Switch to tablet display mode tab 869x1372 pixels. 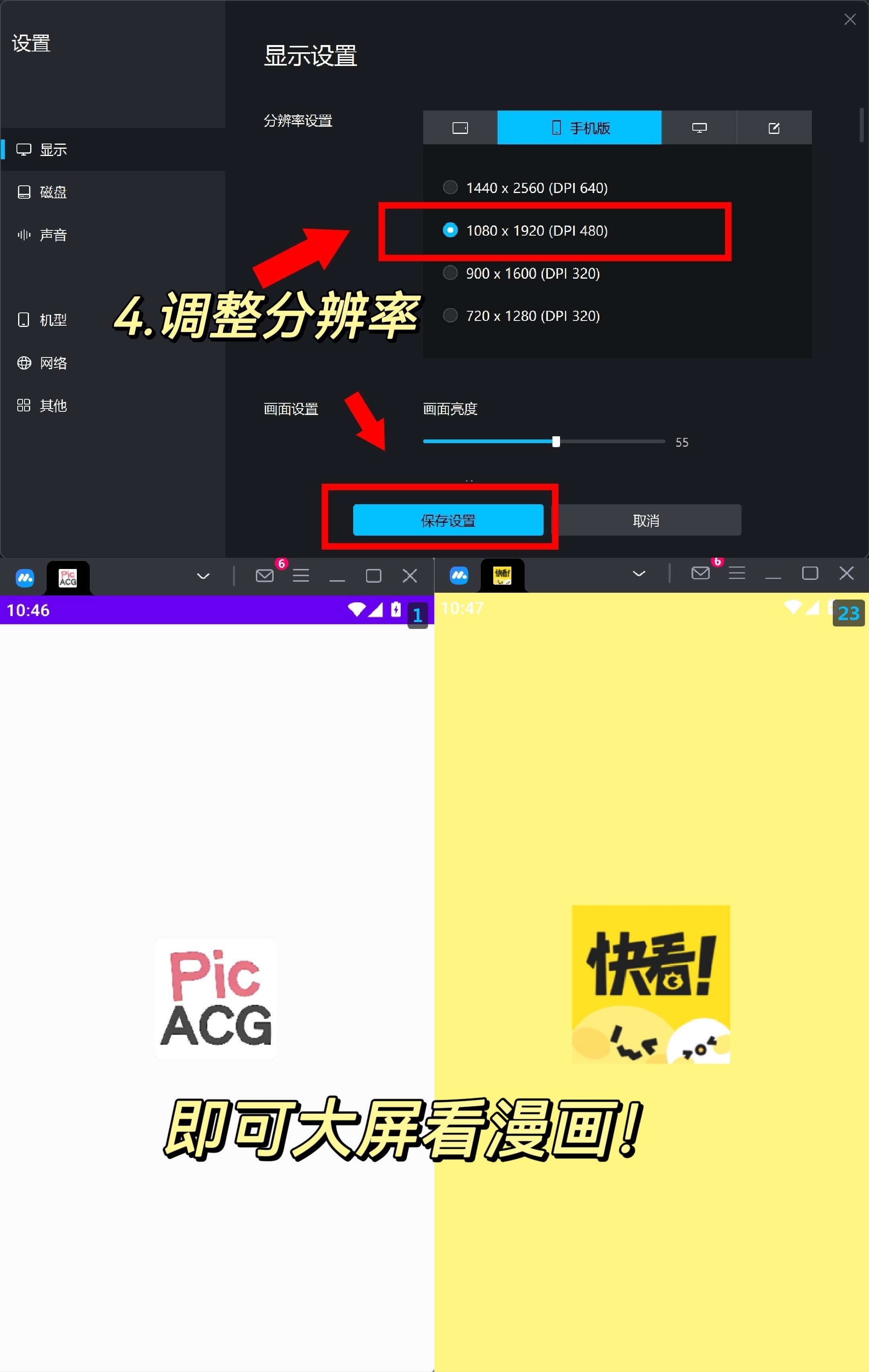(459, 128)
